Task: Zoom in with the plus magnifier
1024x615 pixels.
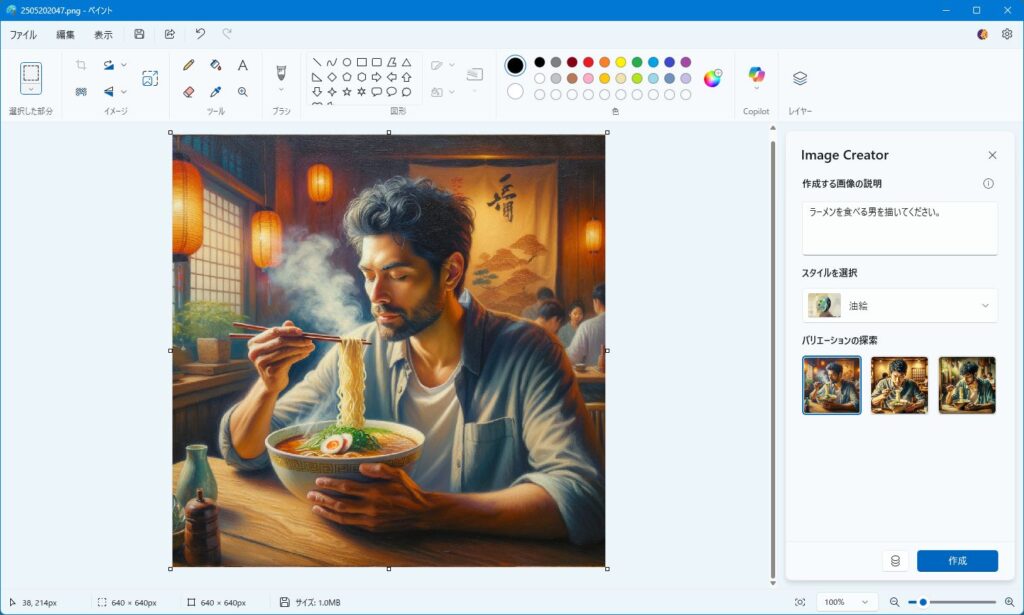Action: (1010, 602)
